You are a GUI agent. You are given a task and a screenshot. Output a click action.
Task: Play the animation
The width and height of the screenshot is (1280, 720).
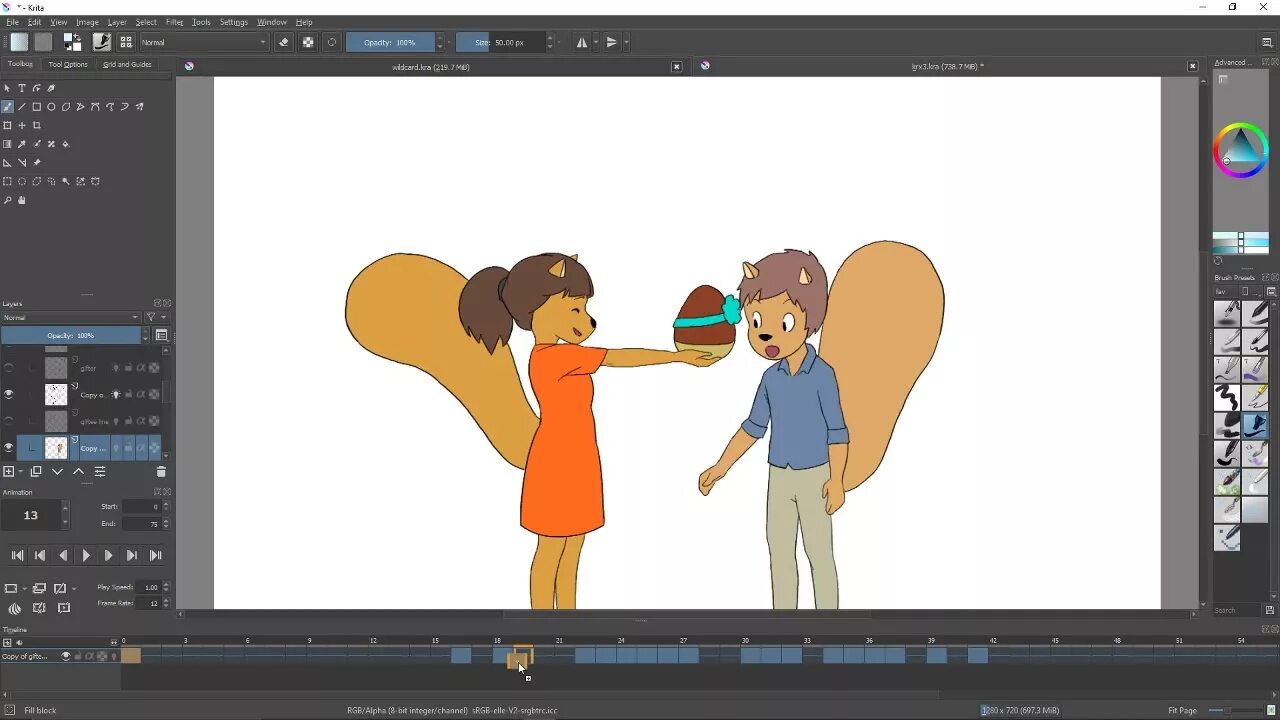point(86,556)
